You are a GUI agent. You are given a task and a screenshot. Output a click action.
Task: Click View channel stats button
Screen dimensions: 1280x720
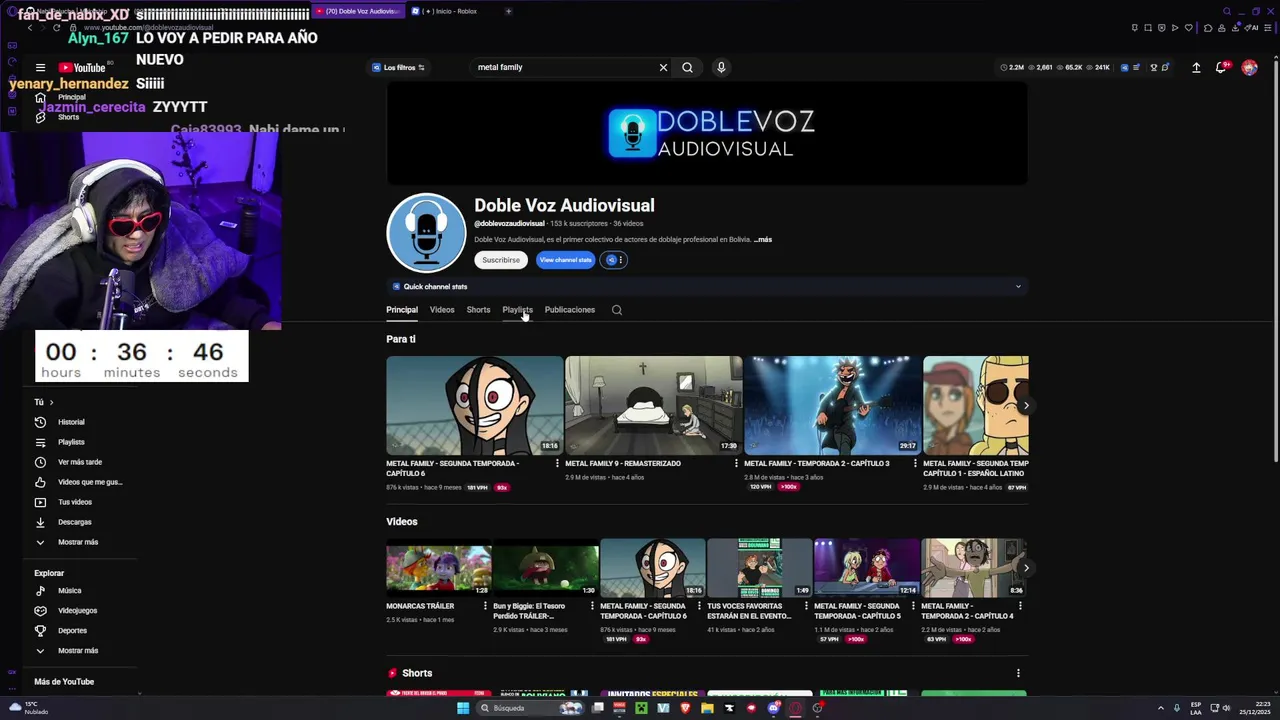[565, 260]
